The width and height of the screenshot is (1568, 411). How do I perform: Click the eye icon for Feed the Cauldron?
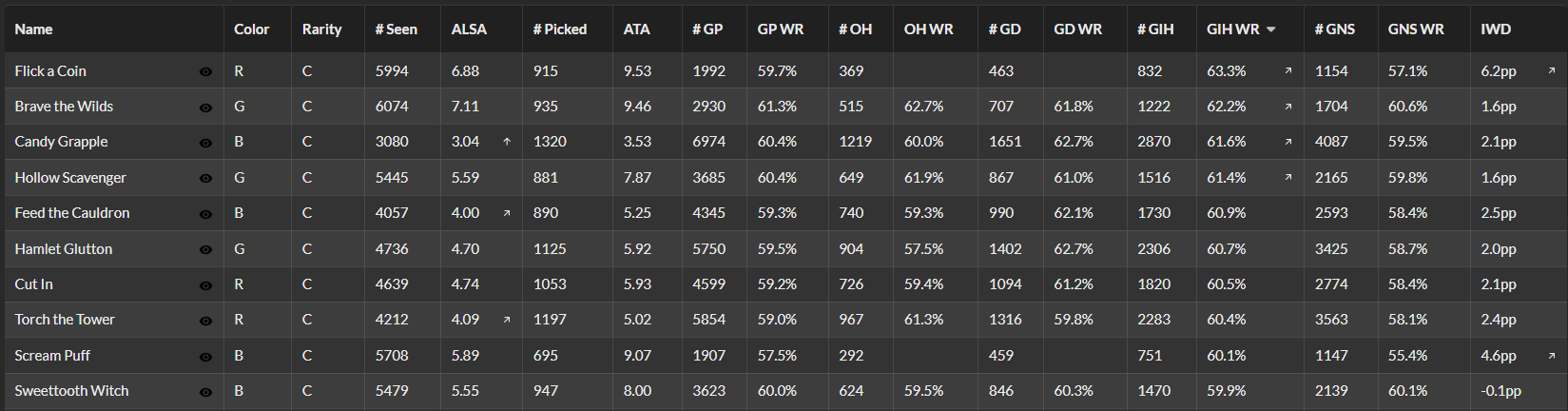(205, 214)
